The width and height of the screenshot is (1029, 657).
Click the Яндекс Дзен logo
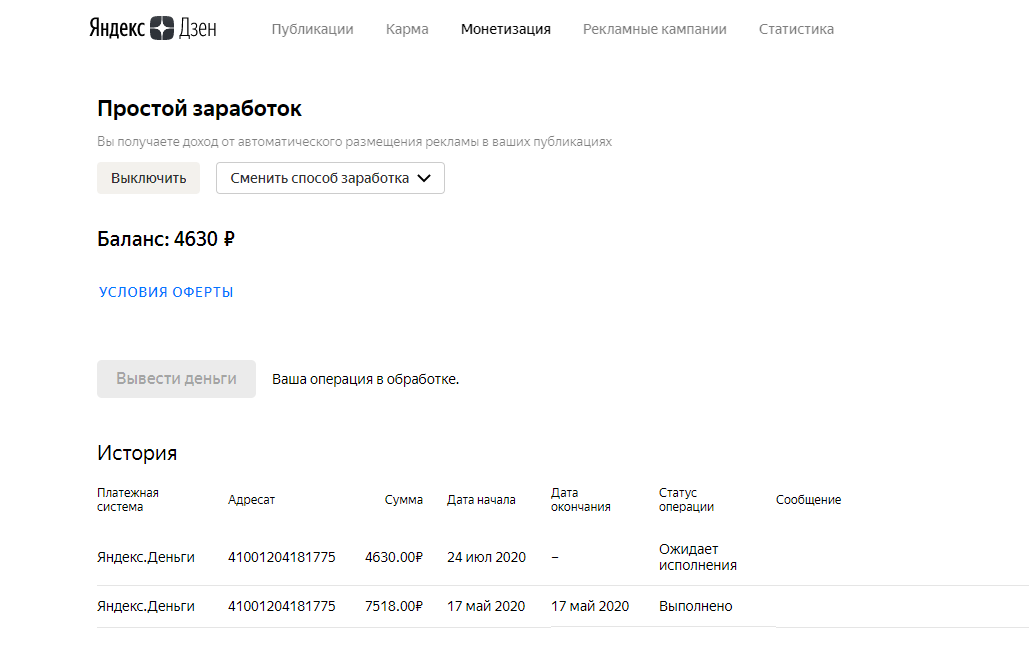153,28
